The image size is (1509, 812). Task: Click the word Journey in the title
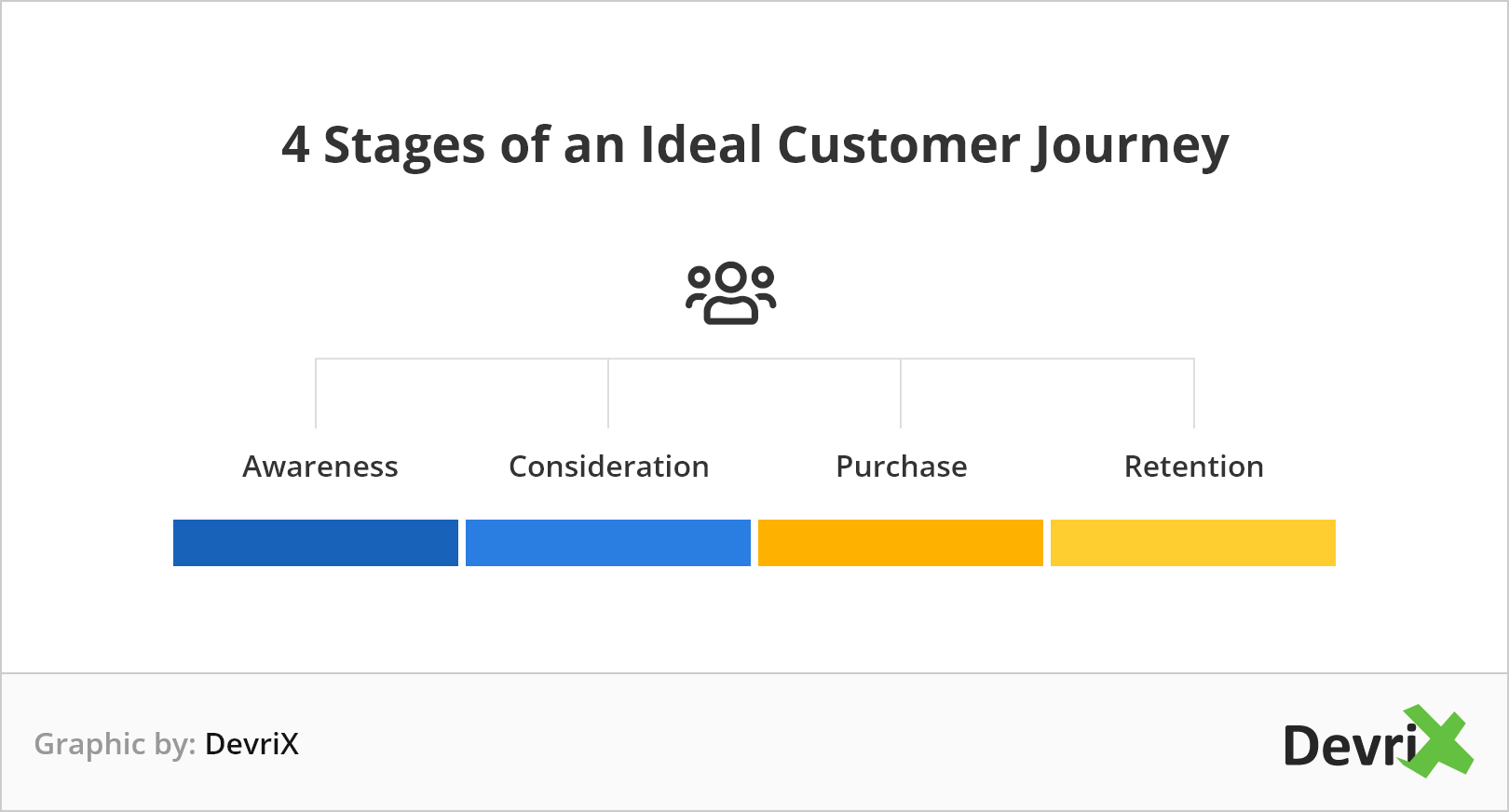pyautogui.click(x=1131, y=146)
